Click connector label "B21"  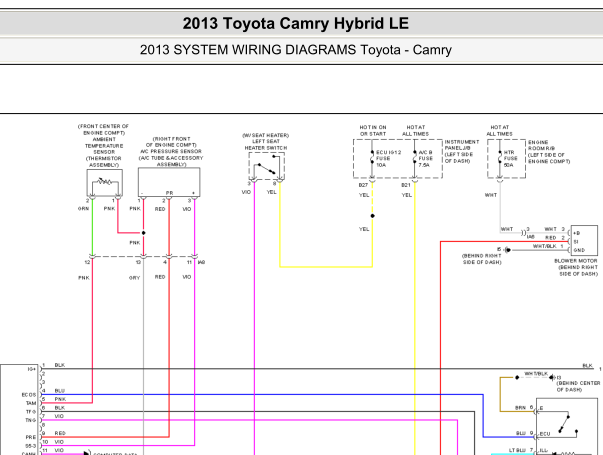click(406, 185)
